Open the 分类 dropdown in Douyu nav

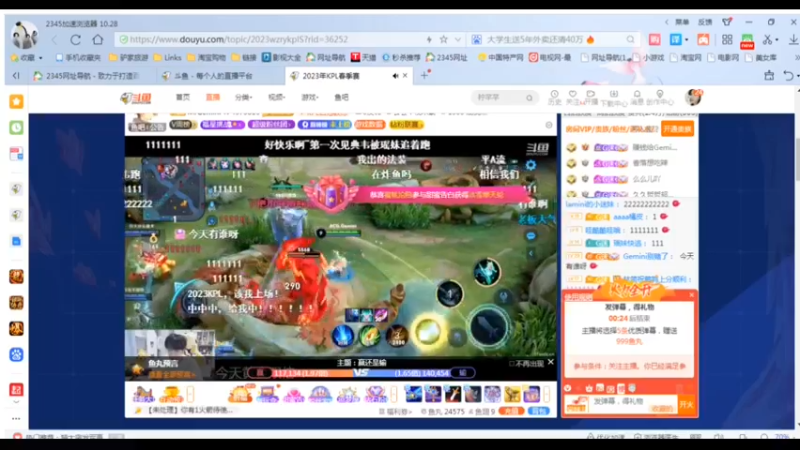click(243, 97)
